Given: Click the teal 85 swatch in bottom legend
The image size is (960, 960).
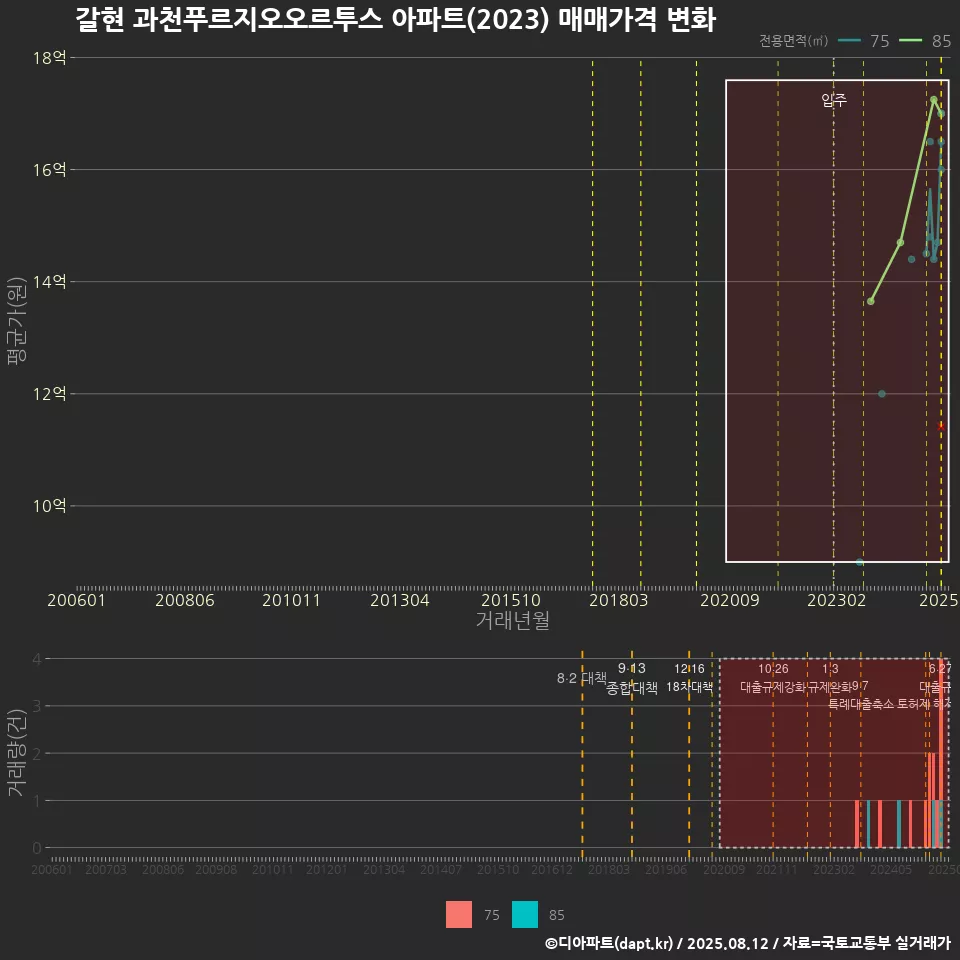Looking at the screenshot, I should click(x=525, y=914).
